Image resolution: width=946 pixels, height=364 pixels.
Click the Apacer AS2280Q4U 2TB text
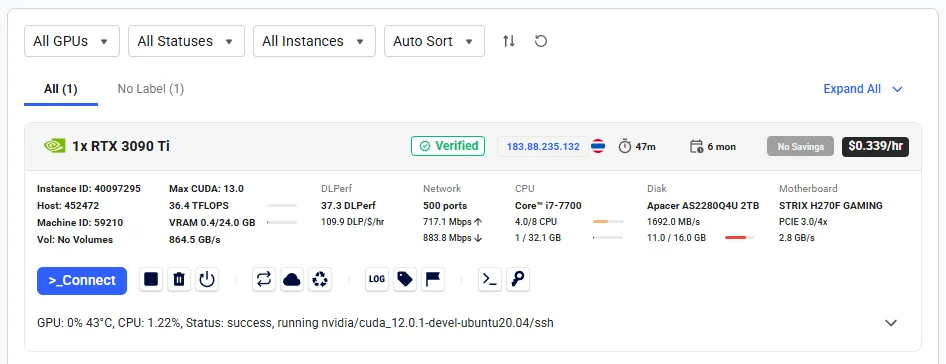[703, 205]
